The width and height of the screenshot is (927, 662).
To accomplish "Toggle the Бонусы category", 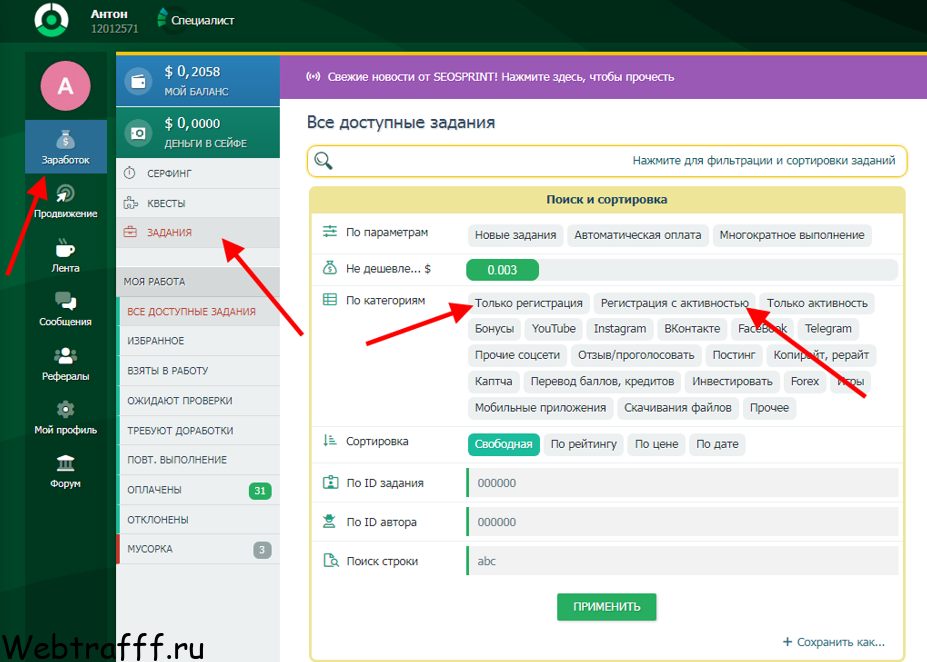I will point(494,329).
